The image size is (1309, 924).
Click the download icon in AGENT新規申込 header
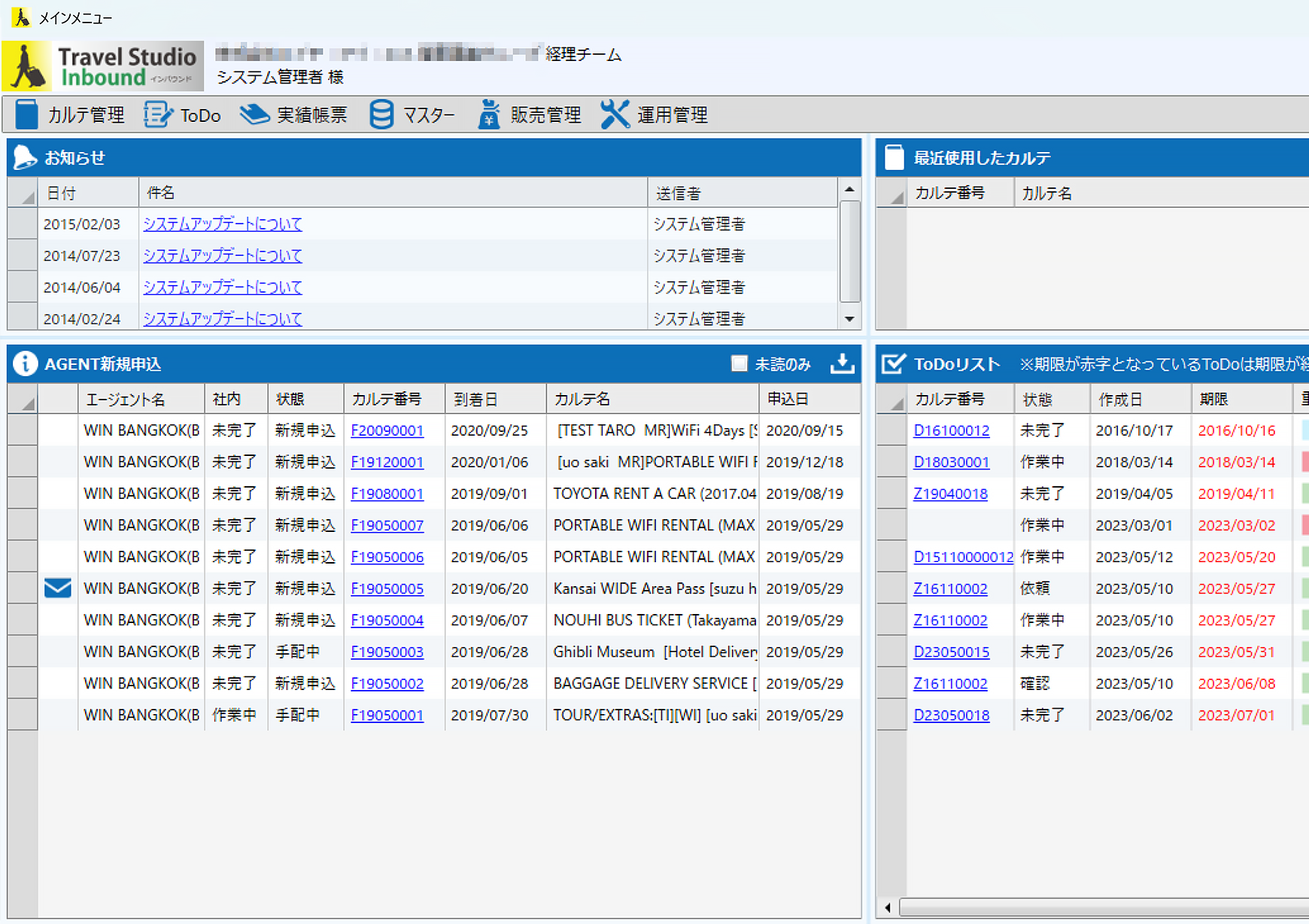pyautogui.click(x=842, y=363)
